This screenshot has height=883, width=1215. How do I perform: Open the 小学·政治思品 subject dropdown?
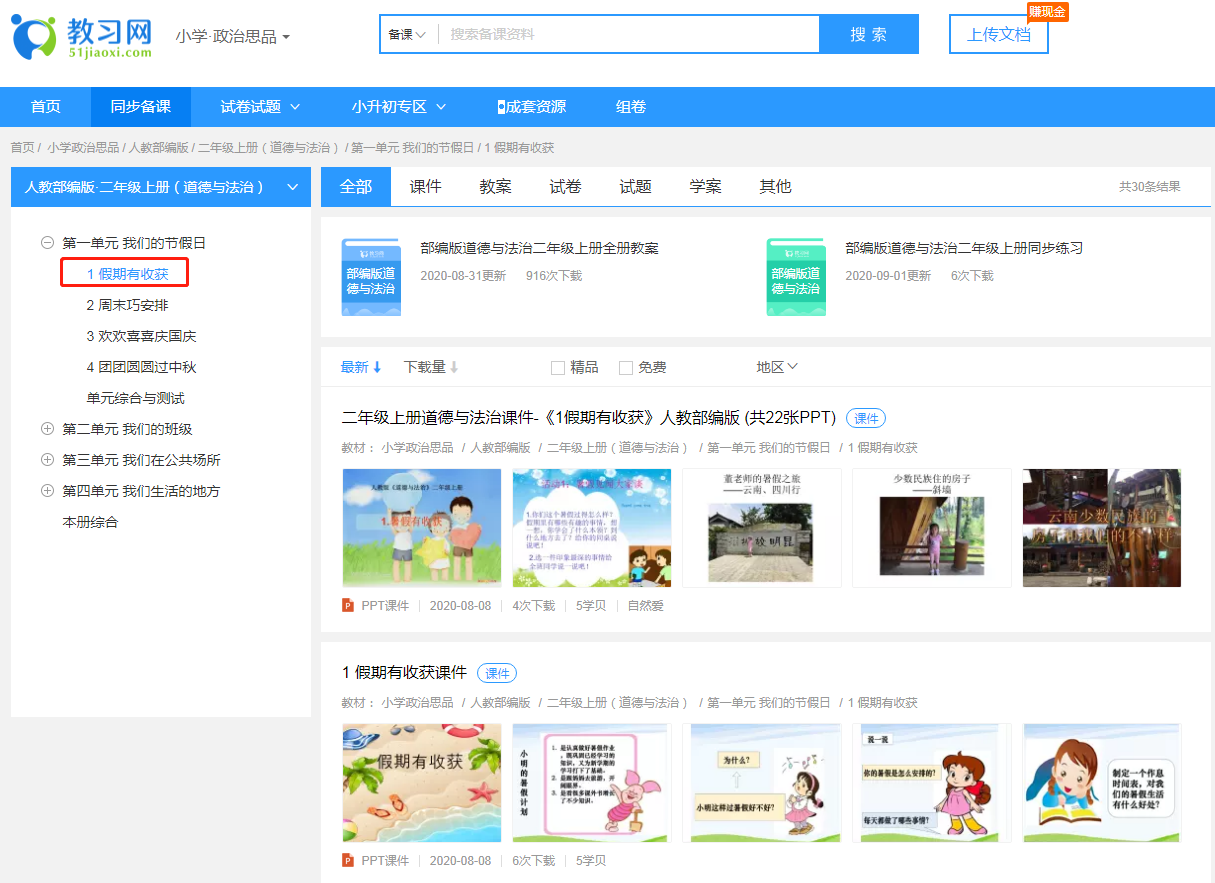click(232, 36)
